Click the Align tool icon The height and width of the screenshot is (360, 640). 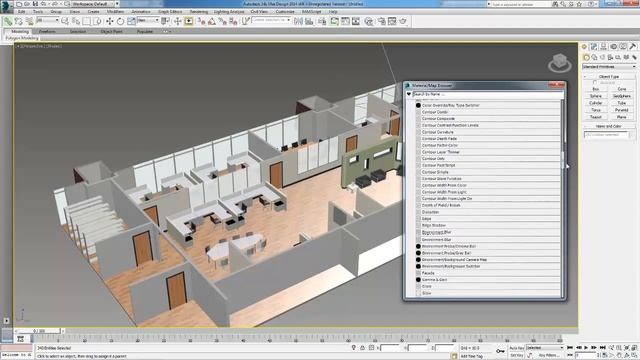(x=309, y=21)
